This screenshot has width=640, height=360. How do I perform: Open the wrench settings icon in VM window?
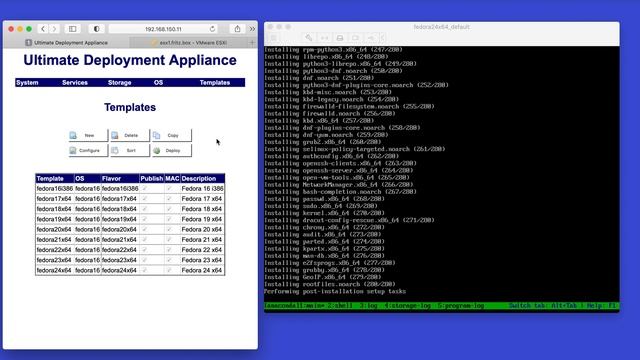(309, 38)
